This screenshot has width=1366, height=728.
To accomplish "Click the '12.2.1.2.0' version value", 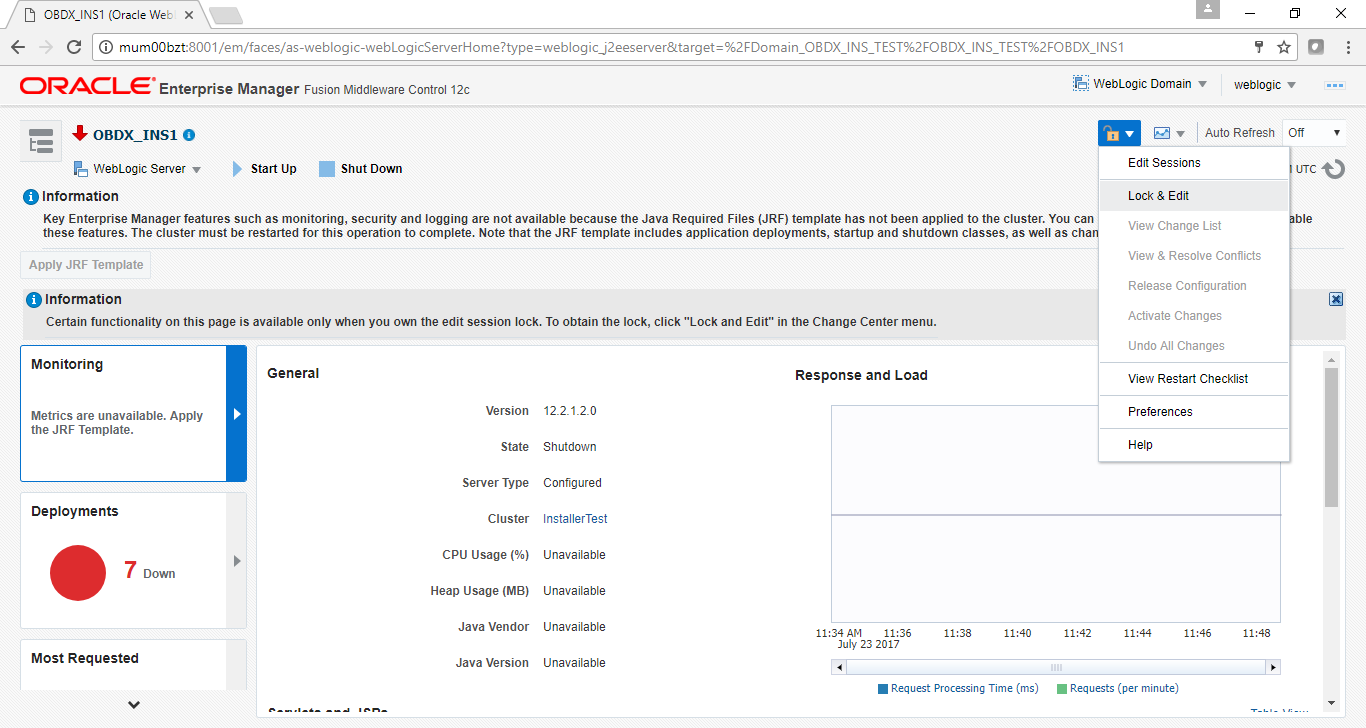I will pyautogui.click(x=570, y=411).
